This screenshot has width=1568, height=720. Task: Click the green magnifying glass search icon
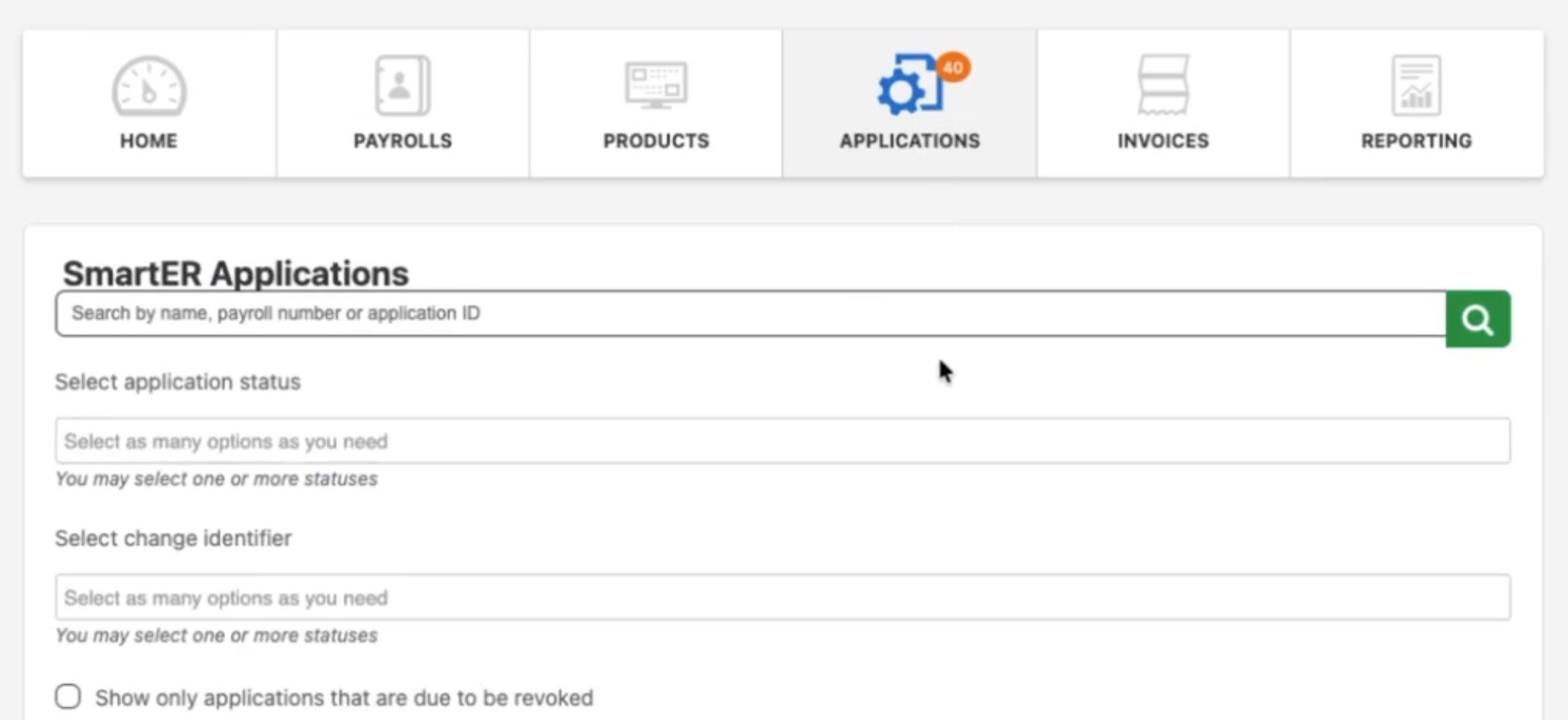1477,319
